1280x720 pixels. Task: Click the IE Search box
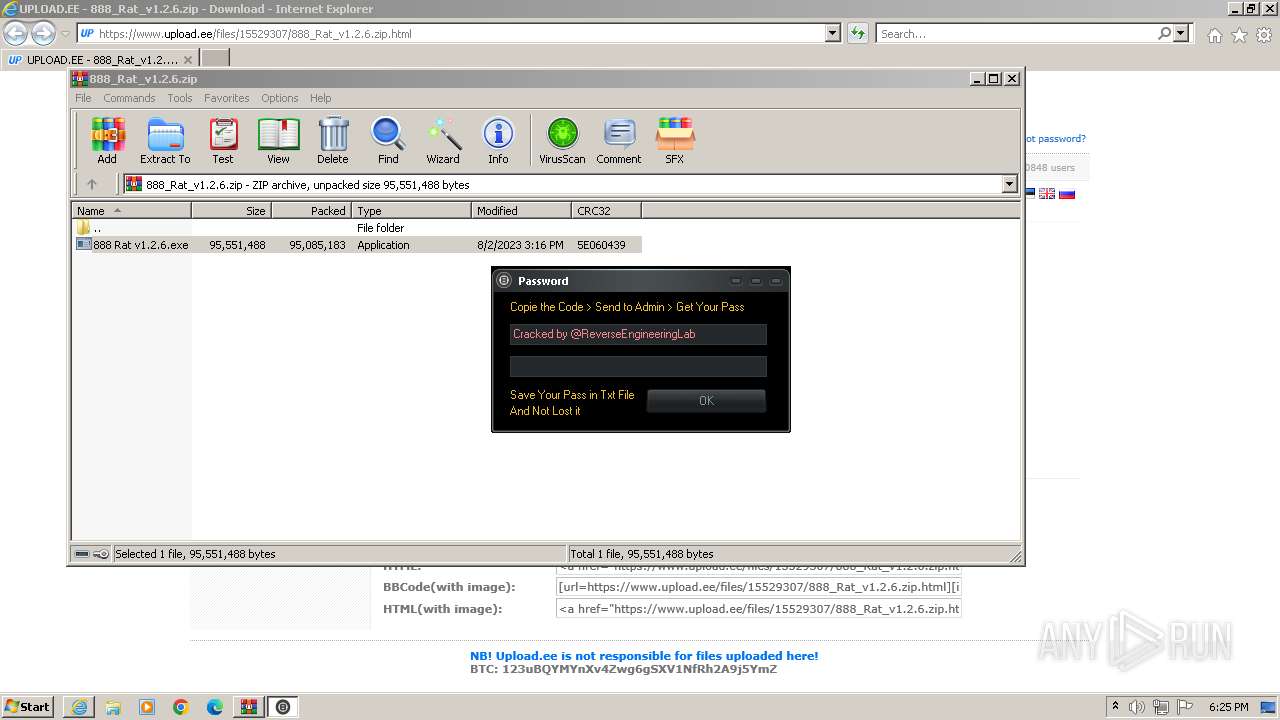[1016, 33]
